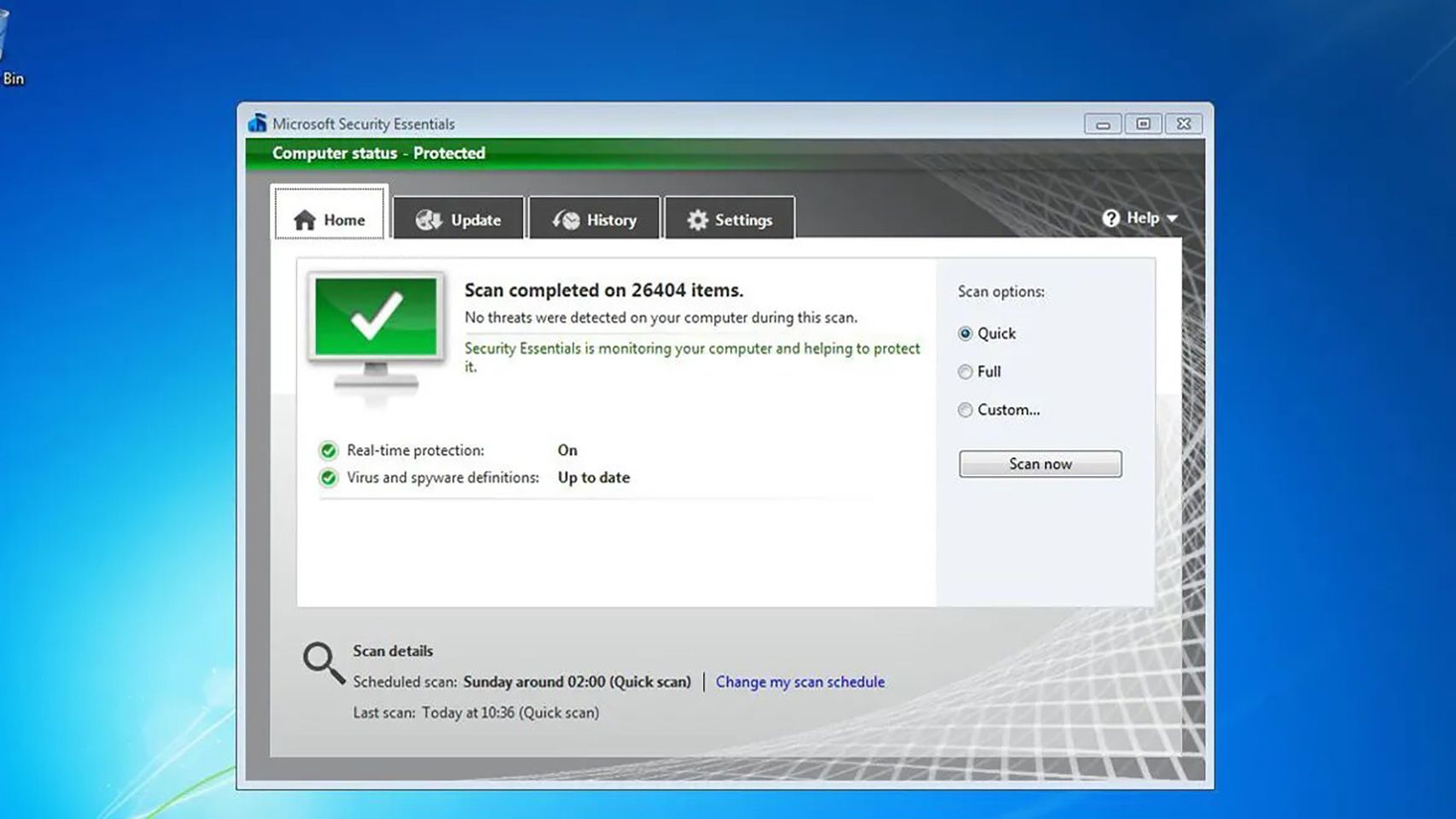Click the 'Microsoft Security Essentials' window title
The height and width of the screenshot is (819, 1456).
click(364, 124)
